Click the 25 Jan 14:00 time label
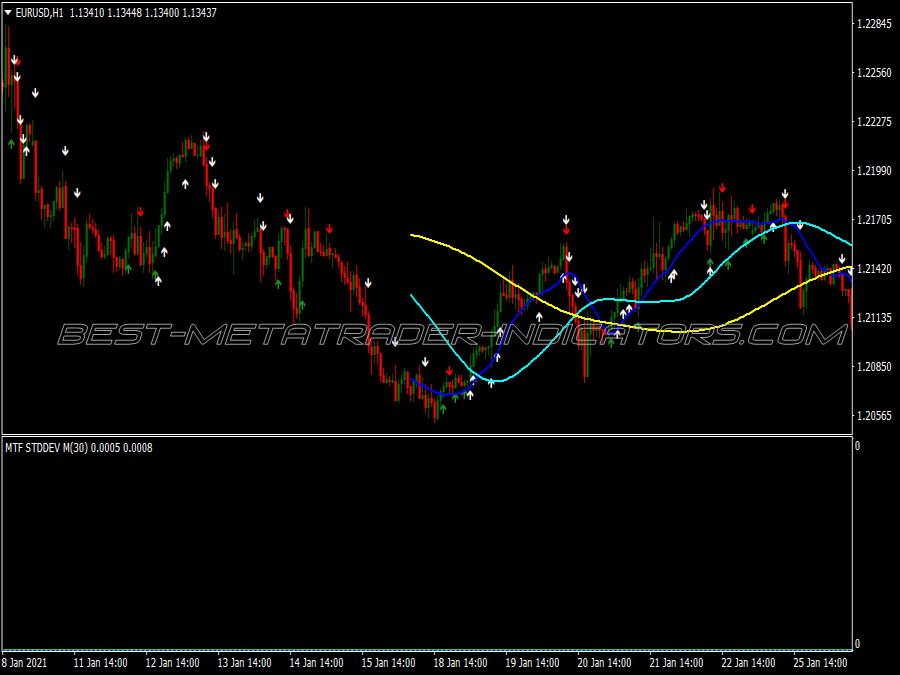The width and height of the screenshot is (900, 675). tap(820, 662)
